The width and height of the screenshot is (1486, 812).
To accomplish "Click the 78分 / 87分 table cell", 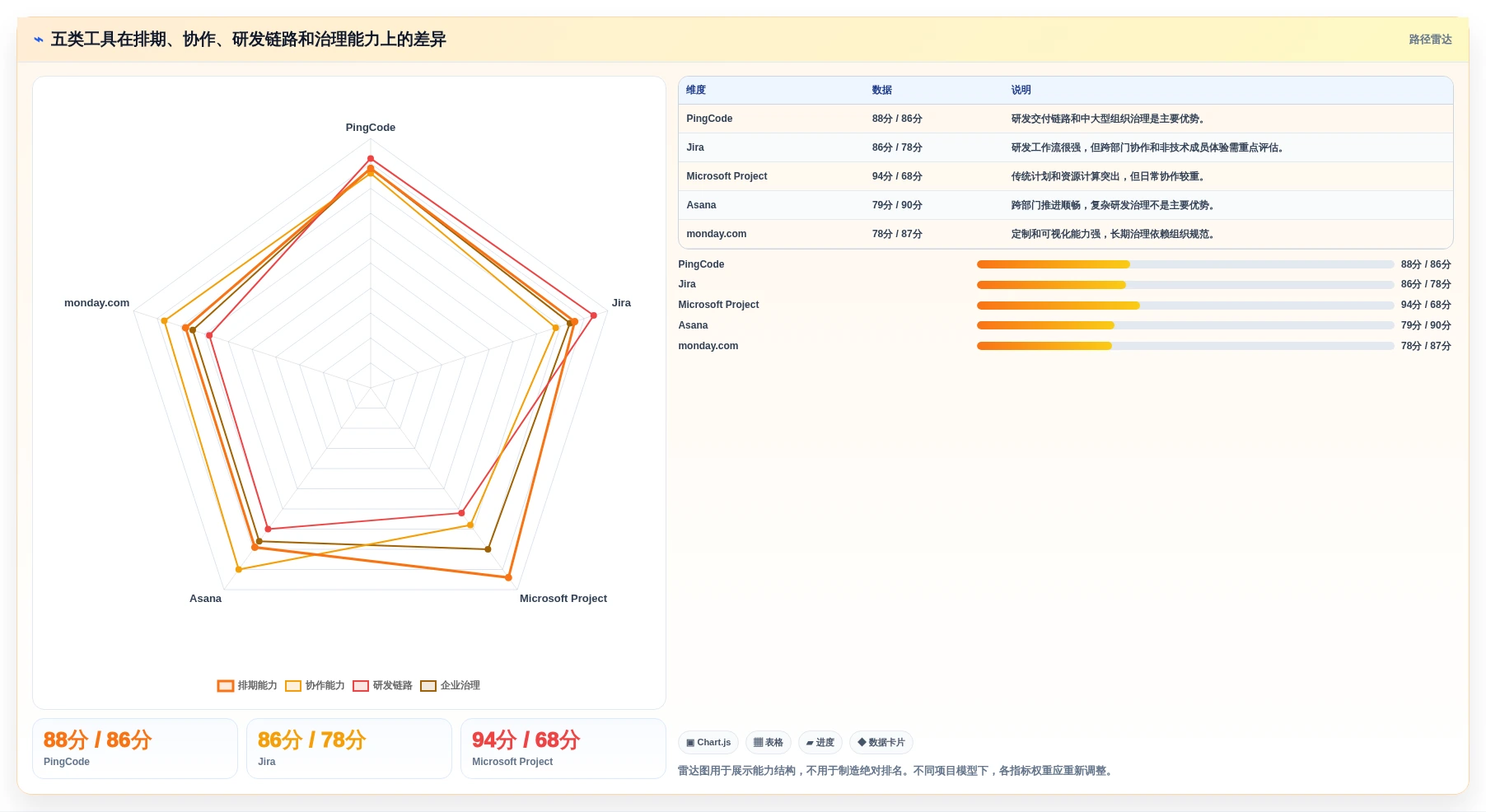I will pos(897,234).
